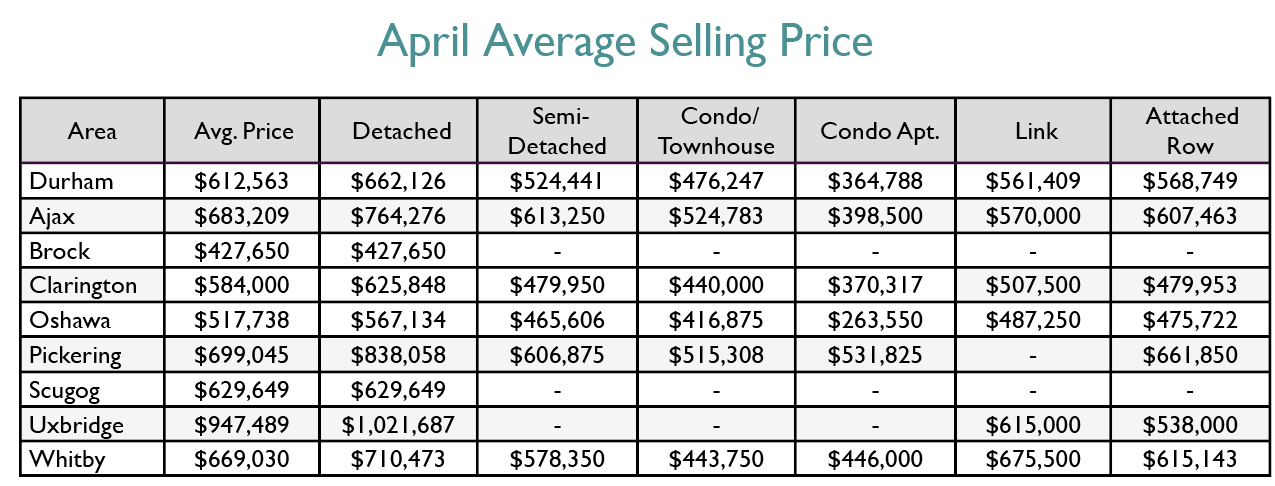Image resolution: width=1275 pixels, height=486 pixels.
Task: Select the Ajax area cell
Action: pyautogui.click(x=53, y=215)
